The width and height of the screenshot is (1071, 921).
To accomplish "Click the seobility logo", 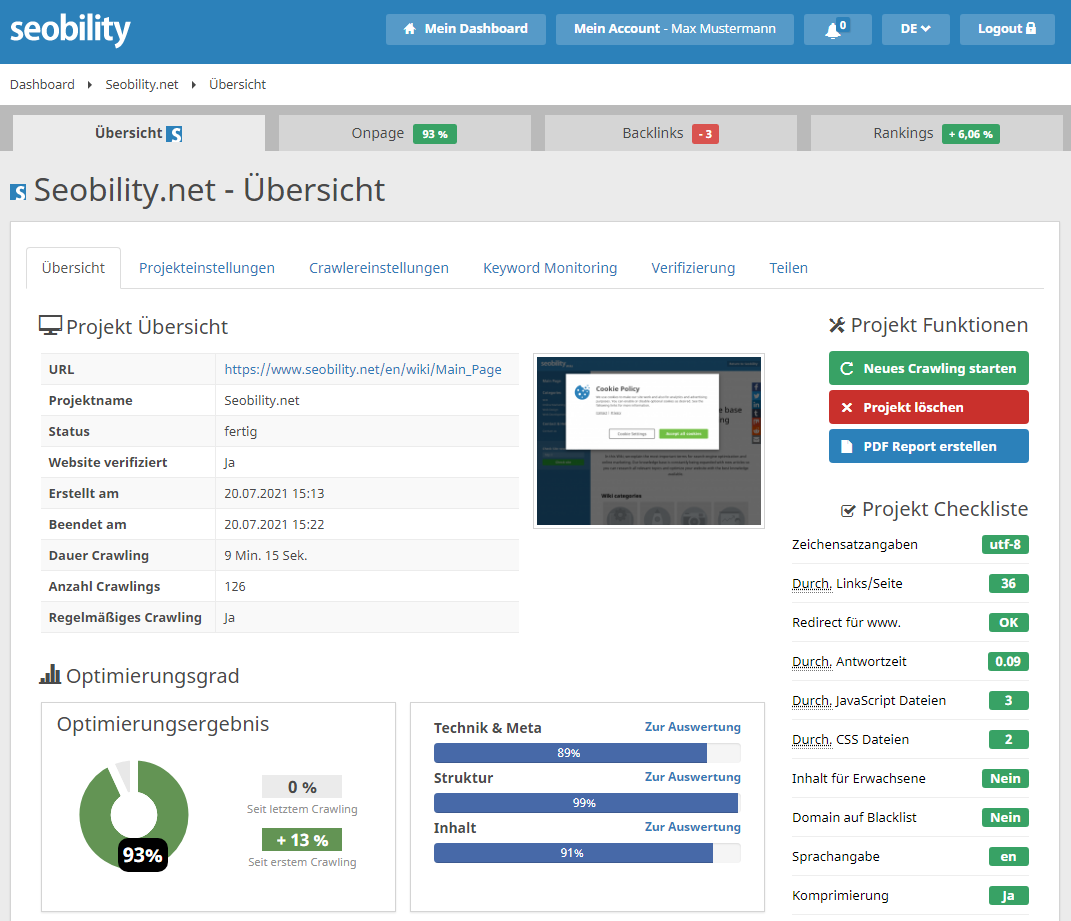I will coord(70,29).
